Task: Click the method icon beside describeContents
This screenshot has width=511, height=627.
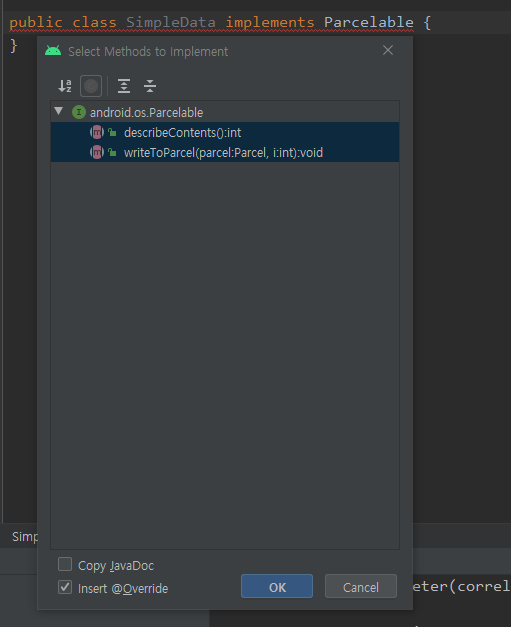Action: point(97,132)
